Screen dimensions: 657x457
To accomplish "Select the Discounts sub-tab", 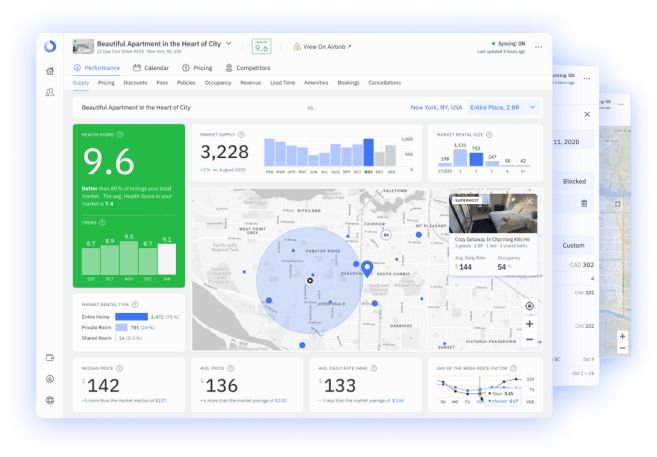I will pos(135,83).
